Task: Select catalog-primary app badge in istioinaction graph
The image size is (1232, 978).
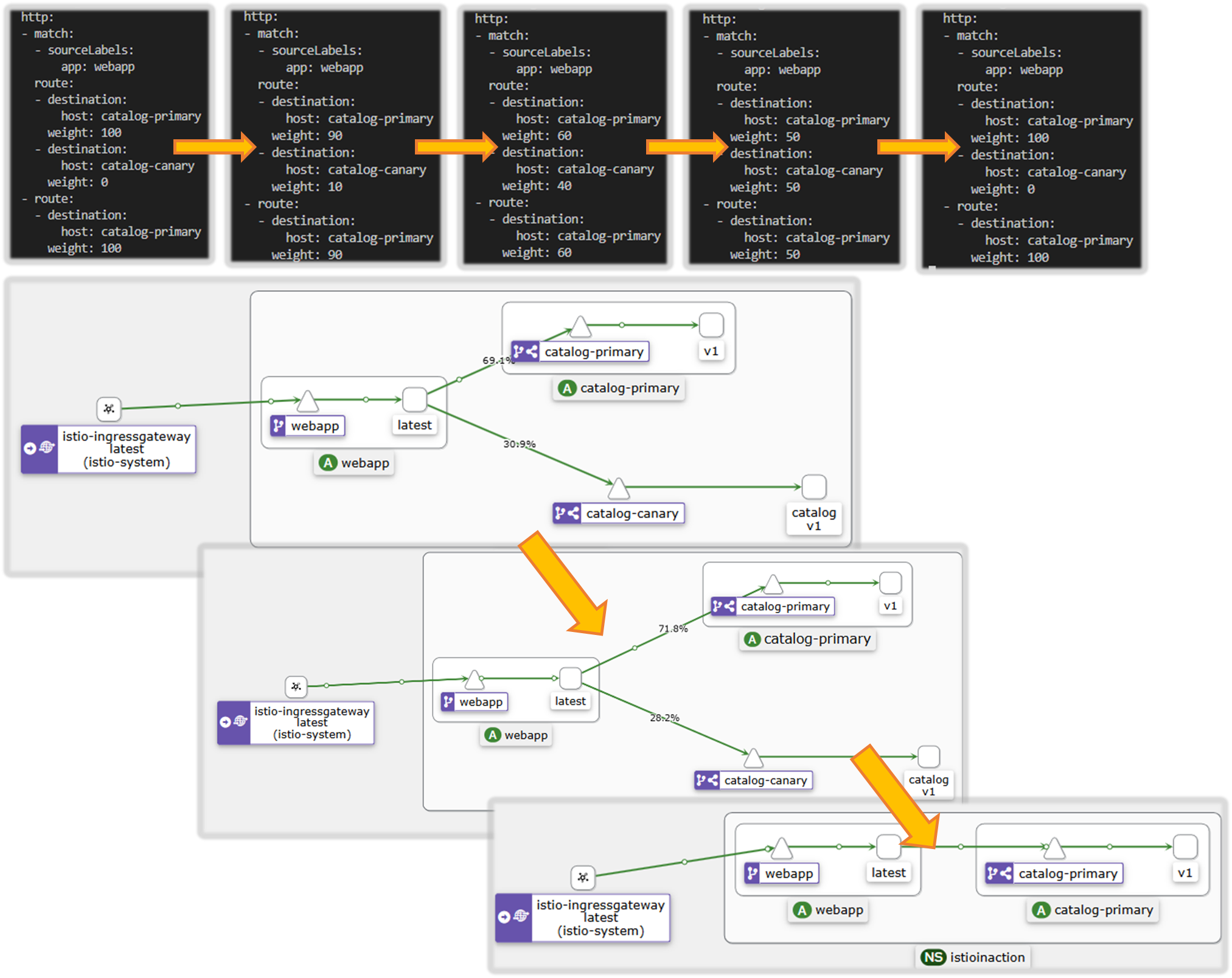Action: (x=1093, y=910)
